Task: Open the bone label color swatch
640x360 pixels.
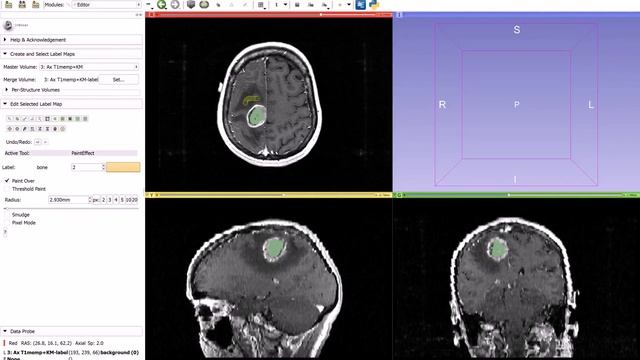Action: [123, 167]
